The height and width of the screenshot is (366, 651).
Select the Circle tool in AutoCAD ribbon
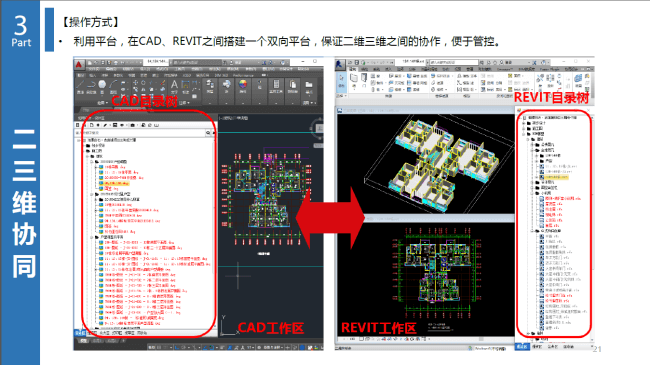click(102, 86)
